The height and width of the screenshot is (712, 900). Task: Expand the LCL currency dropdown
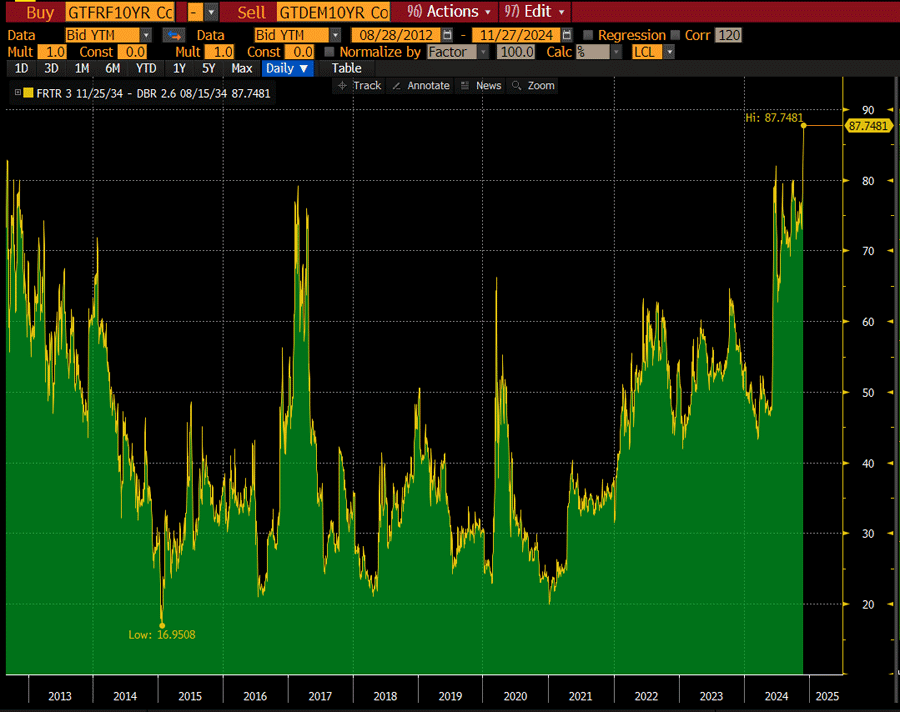click(x=654, y=52)
